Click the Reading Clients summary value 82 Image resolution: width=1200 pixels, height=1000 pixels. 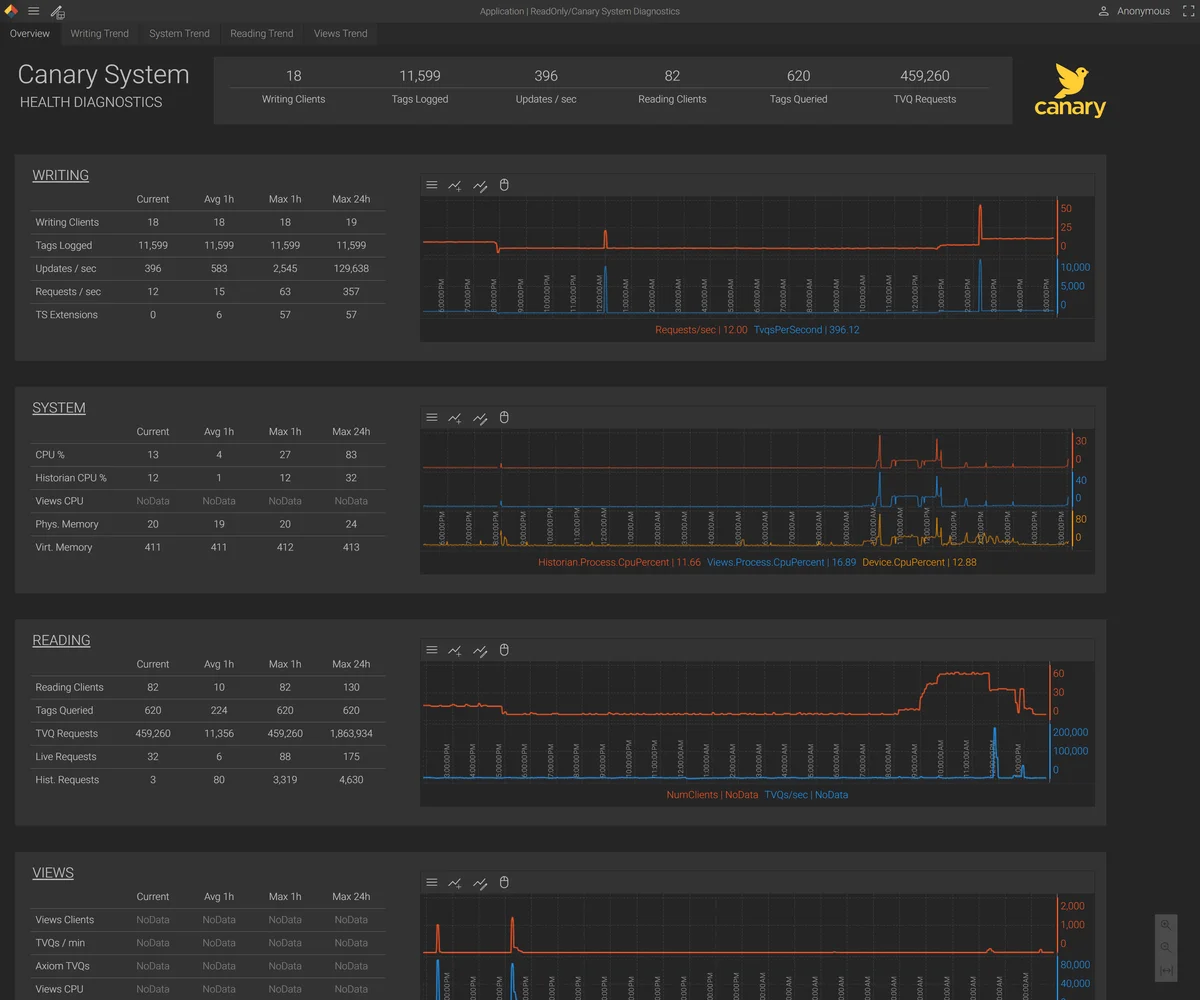point(672,76)
